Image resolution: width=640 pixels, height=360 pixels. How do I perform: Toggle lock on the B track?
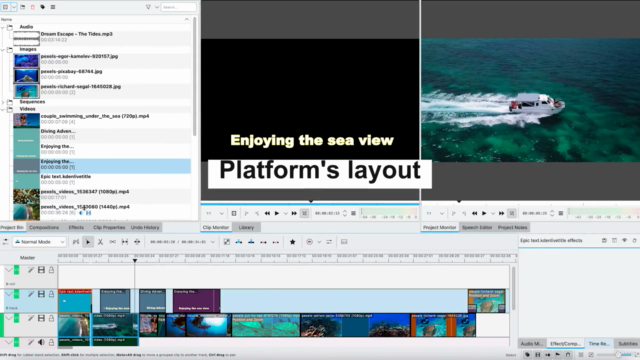point(51,294)
